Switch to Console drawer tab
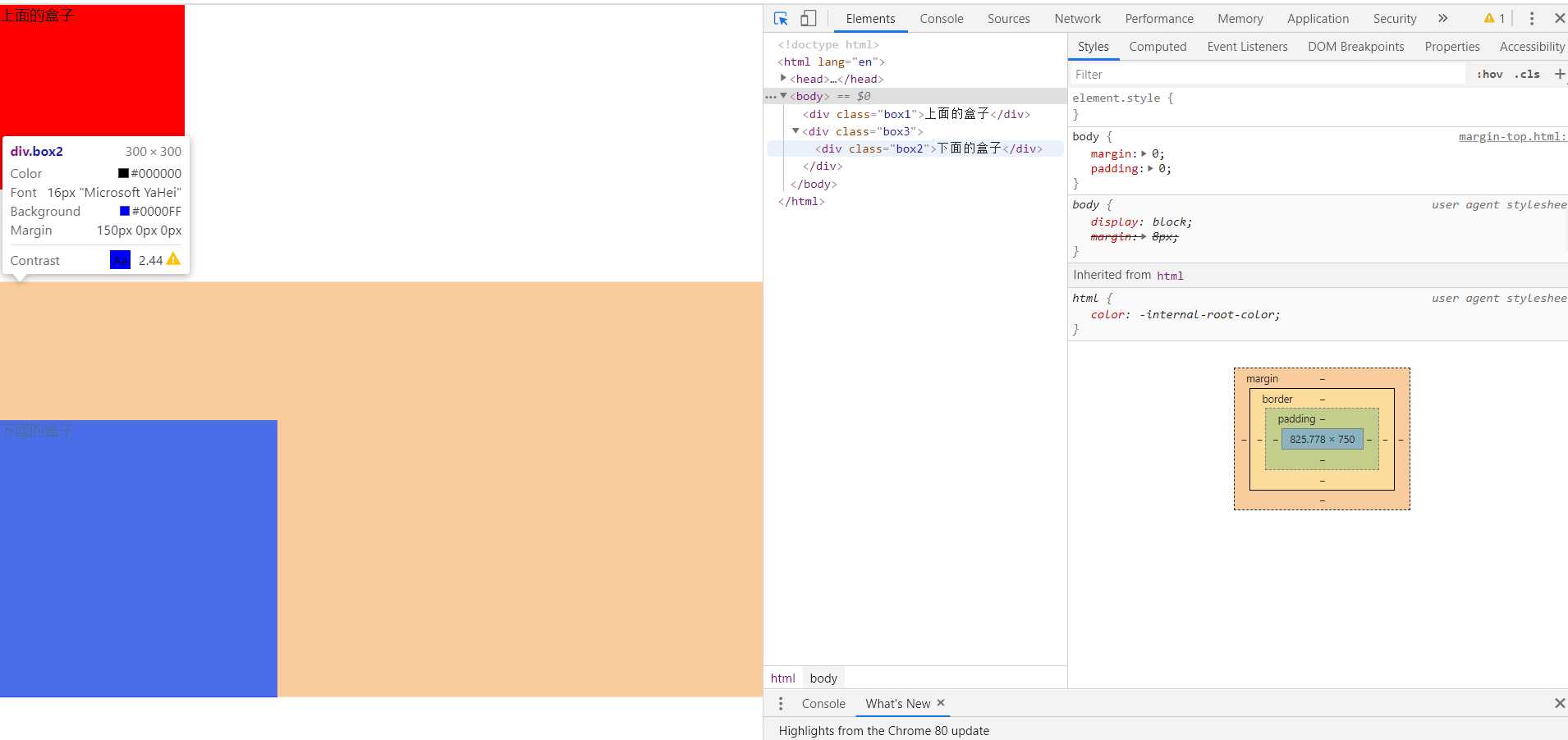The image size is (1568, 740). (823, 703)
